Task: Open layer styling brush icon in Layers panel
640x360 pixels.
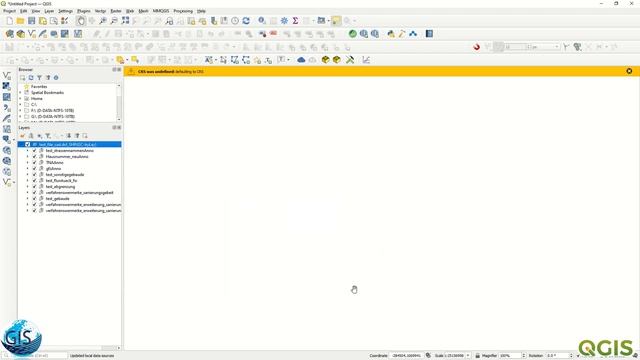Action: 22,136
